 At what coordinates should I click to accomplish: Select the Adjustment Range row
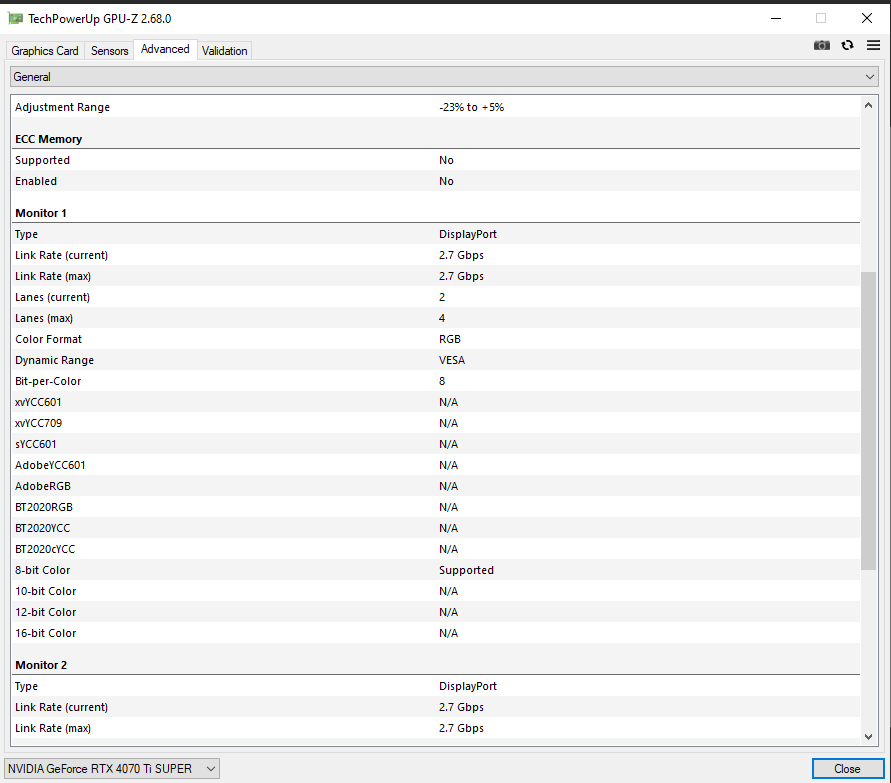pos(435,107)
